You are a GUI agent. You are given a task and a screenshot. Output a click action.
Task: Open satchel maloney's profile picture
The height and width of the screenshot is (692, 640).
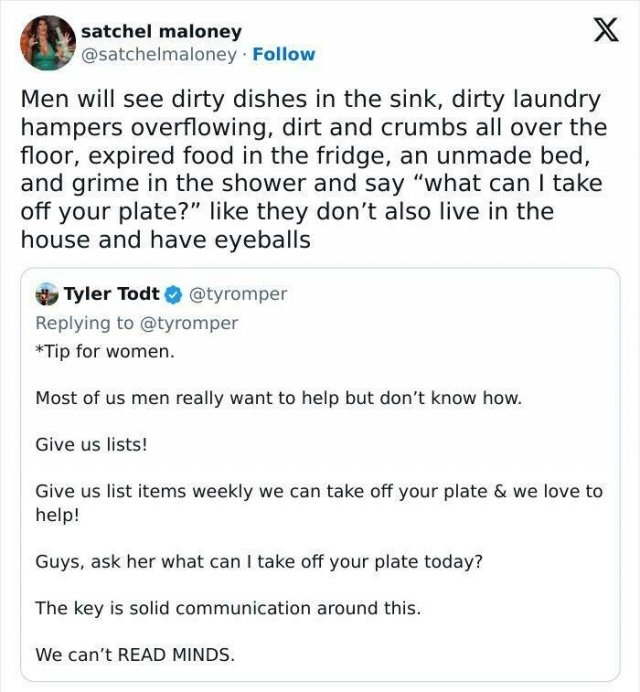47,43
